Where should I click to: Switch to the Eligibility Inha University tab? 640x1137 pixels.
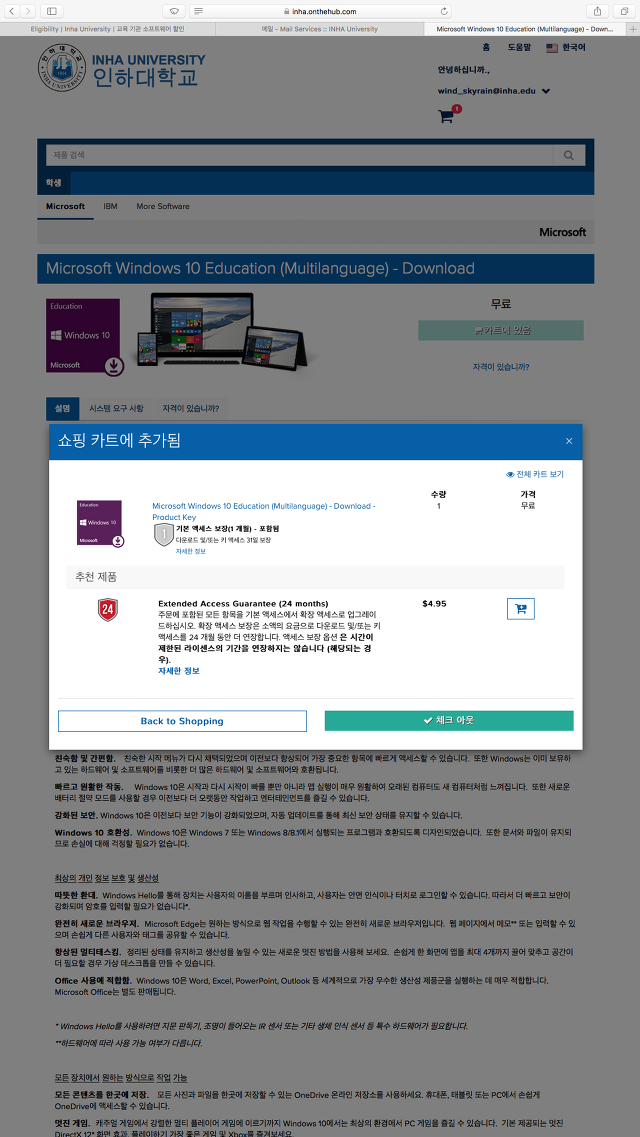coord(108,29)
